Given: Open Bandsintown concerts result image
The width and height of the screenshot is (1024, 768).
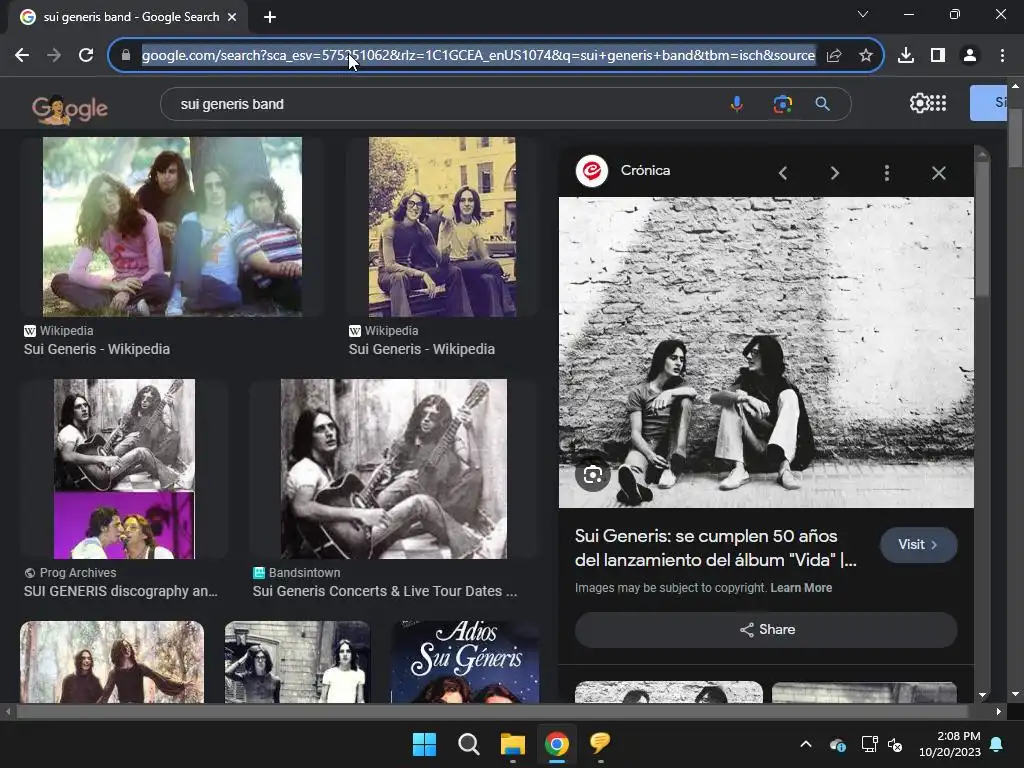Looking at the screenshot, I should (394, 469).
